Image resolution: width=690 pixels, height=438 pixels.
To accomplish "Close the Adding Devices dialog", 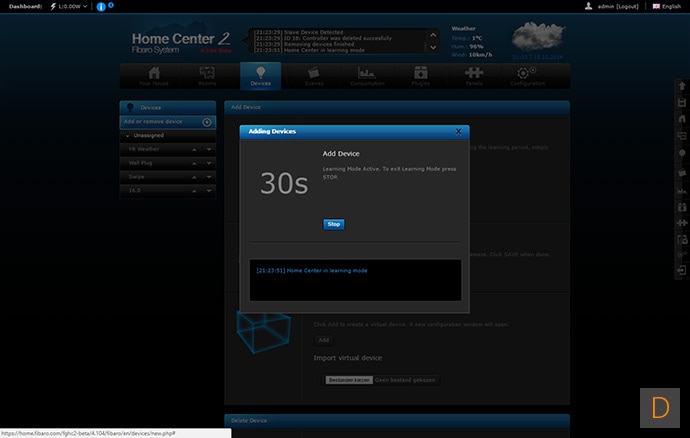I will point(459,132).
